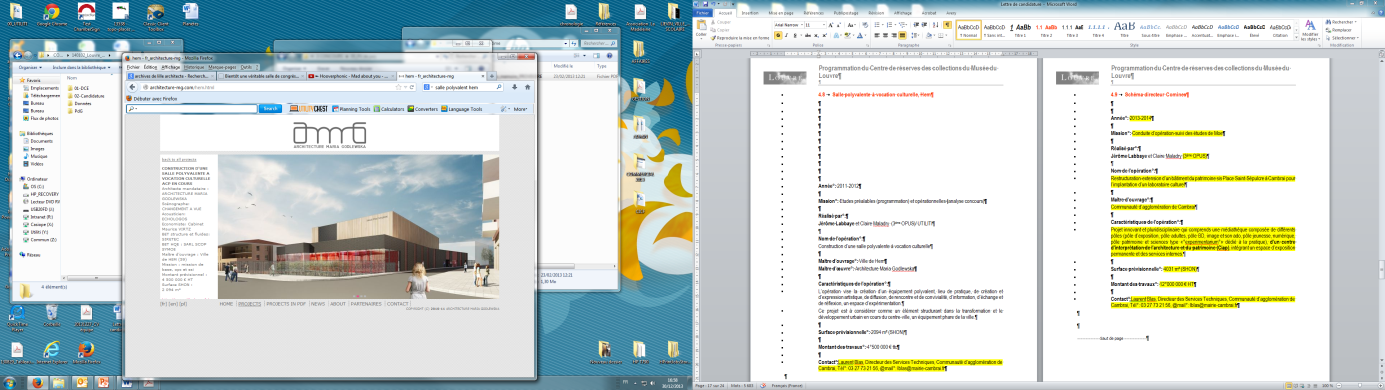Click the center alignment icon in Word
This screenshot has width=1385, height=390.
click(885, 35)
